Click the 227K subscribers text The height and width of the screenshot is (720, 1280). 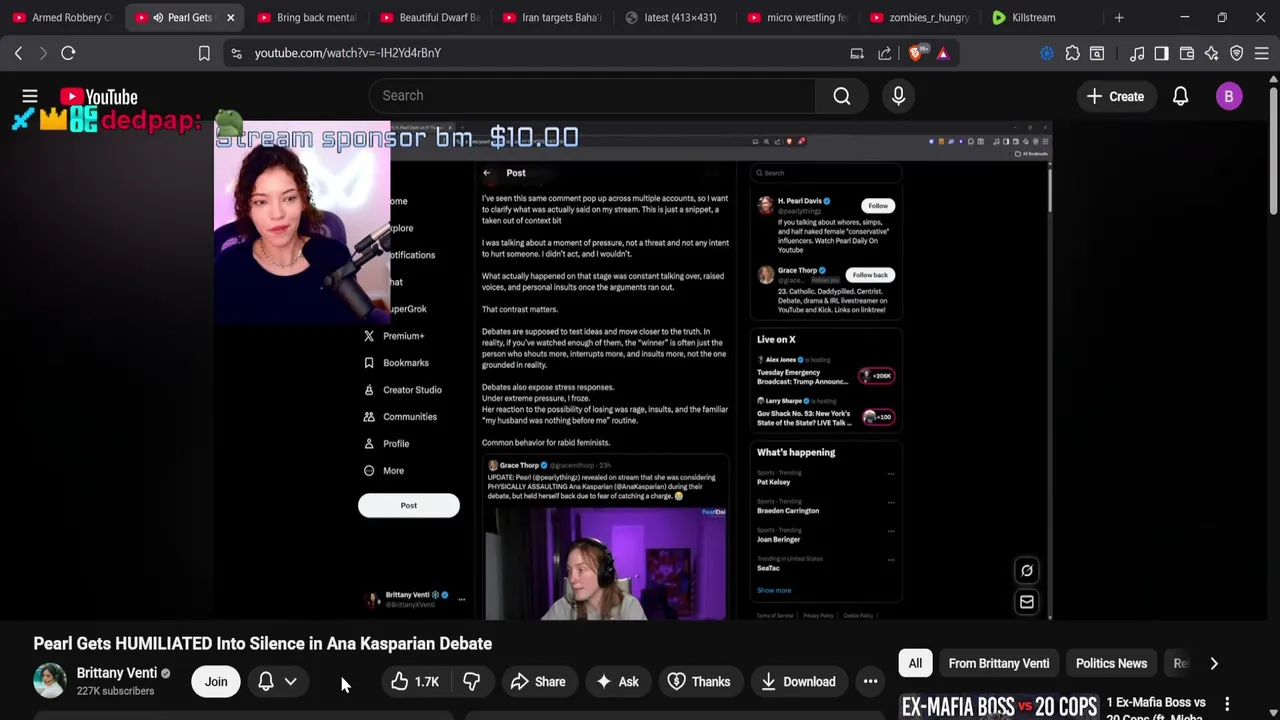[x=115, y=691]
